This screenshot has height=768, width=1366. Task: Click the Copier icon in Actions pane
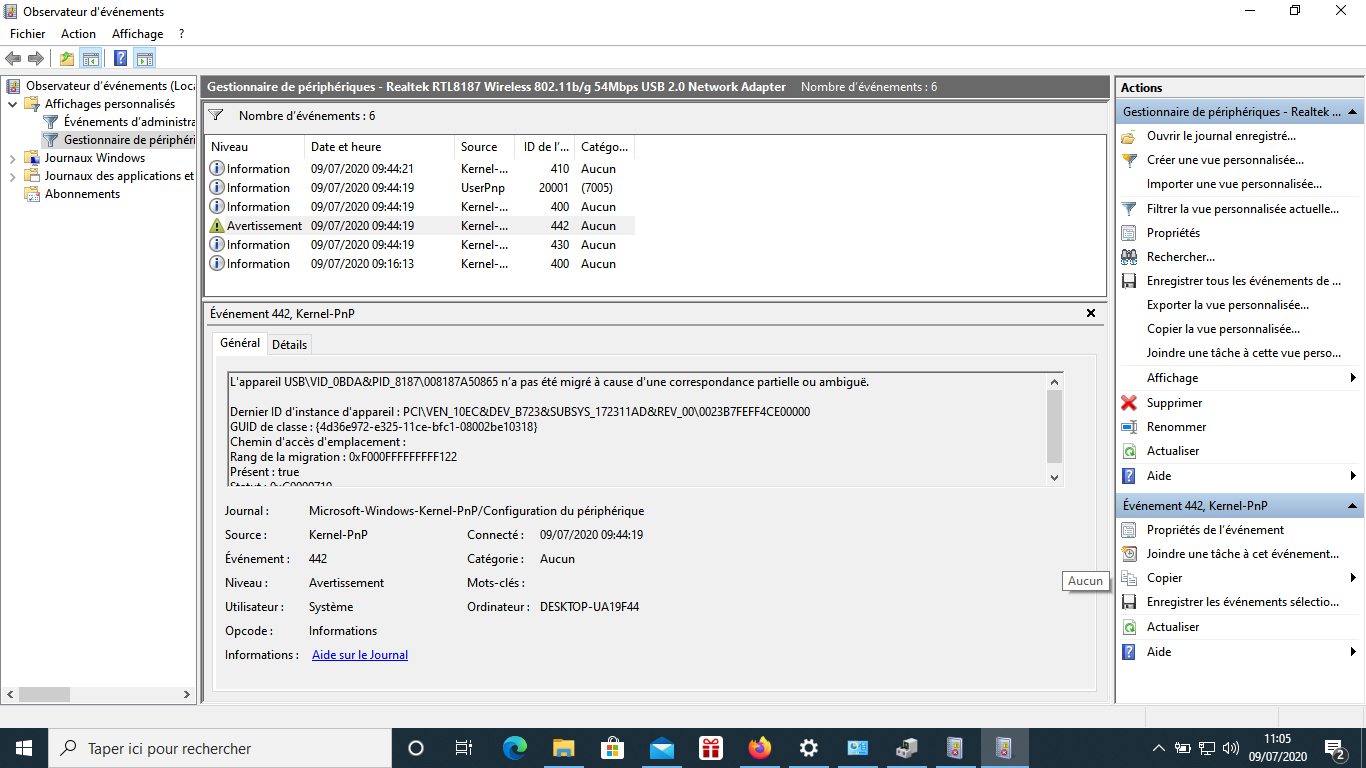click(x=1129, y=578)
